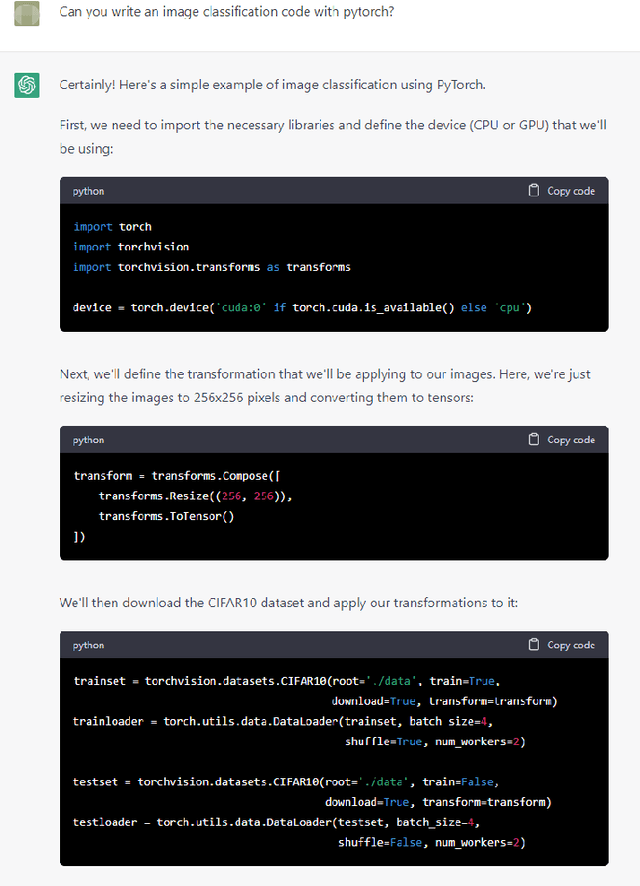Click the python label on the transform code block
The height and width of the screenshot is (886, 640).
click(88, 440)
